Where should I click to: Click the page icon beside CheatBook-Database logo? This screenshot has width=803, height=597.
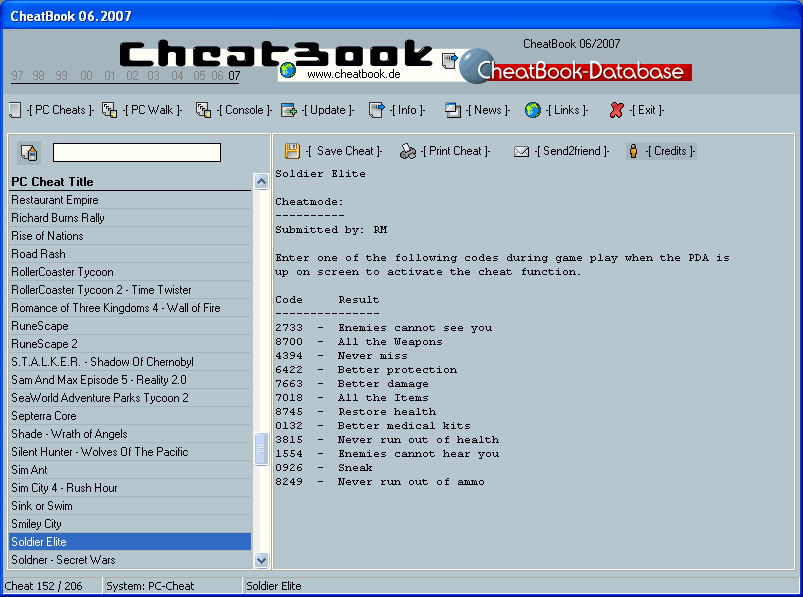tap(449, 60)
